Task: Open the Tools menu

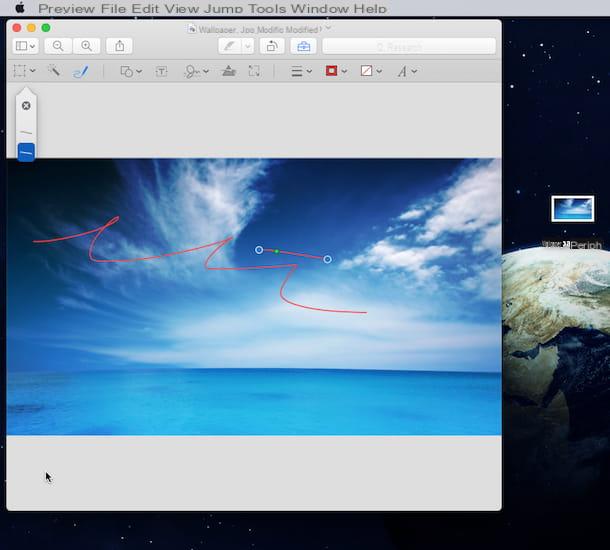Action: tap(267, 9)
